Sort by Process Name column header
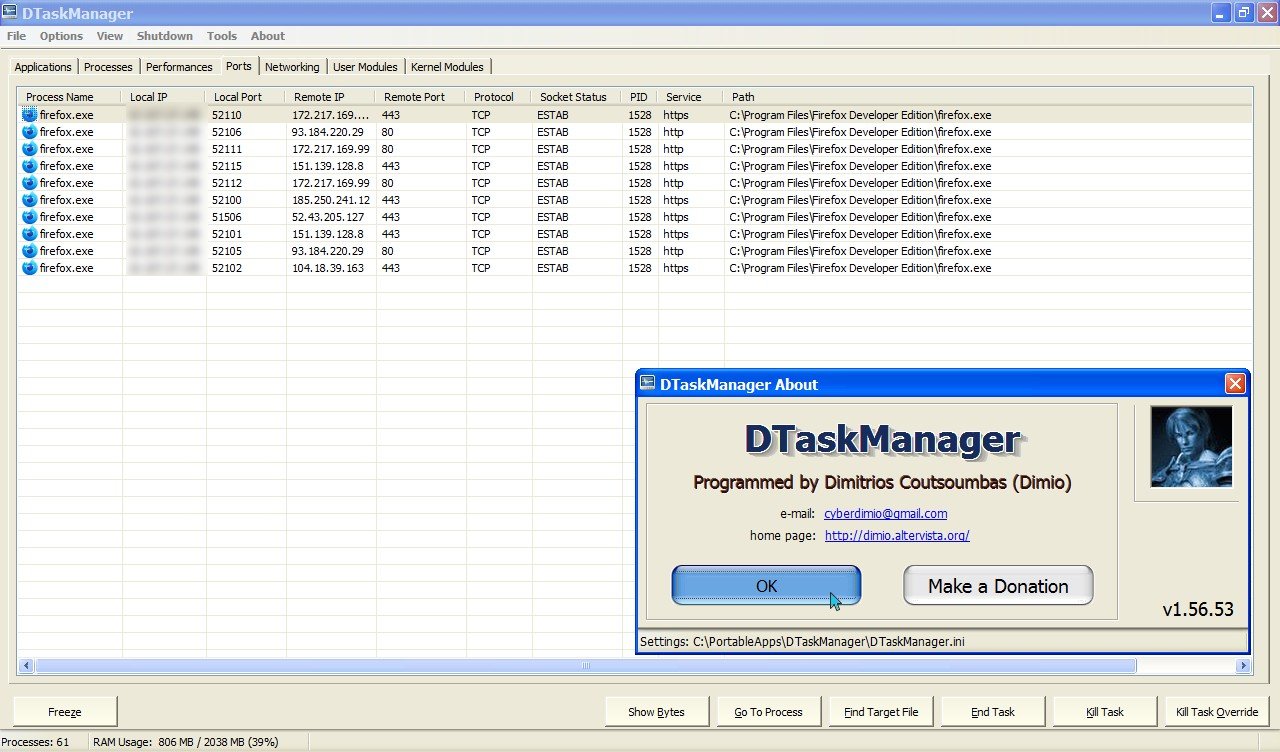Screen dimensions: 1280x752 pos(70,97)
